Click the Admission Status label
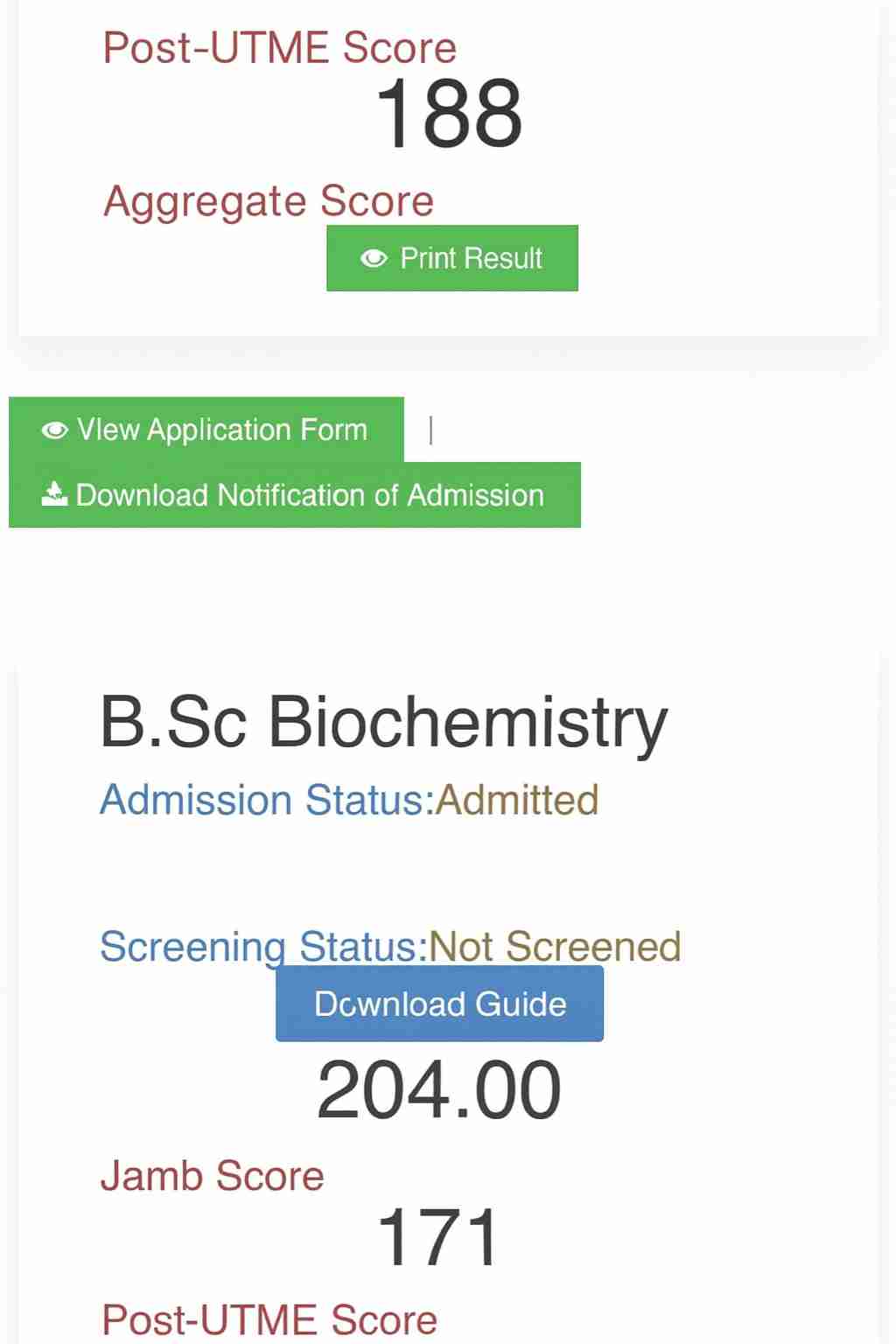 267,800
